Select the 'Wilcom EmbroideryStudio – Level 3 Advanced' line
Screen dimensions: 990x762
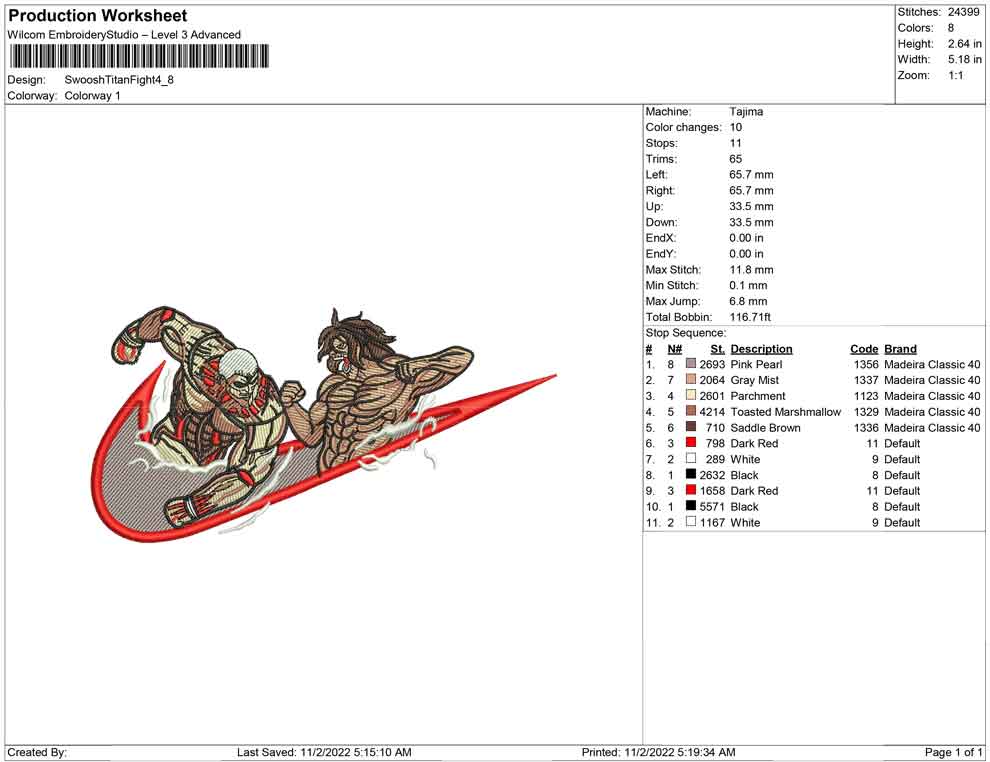tap(124, 35)
